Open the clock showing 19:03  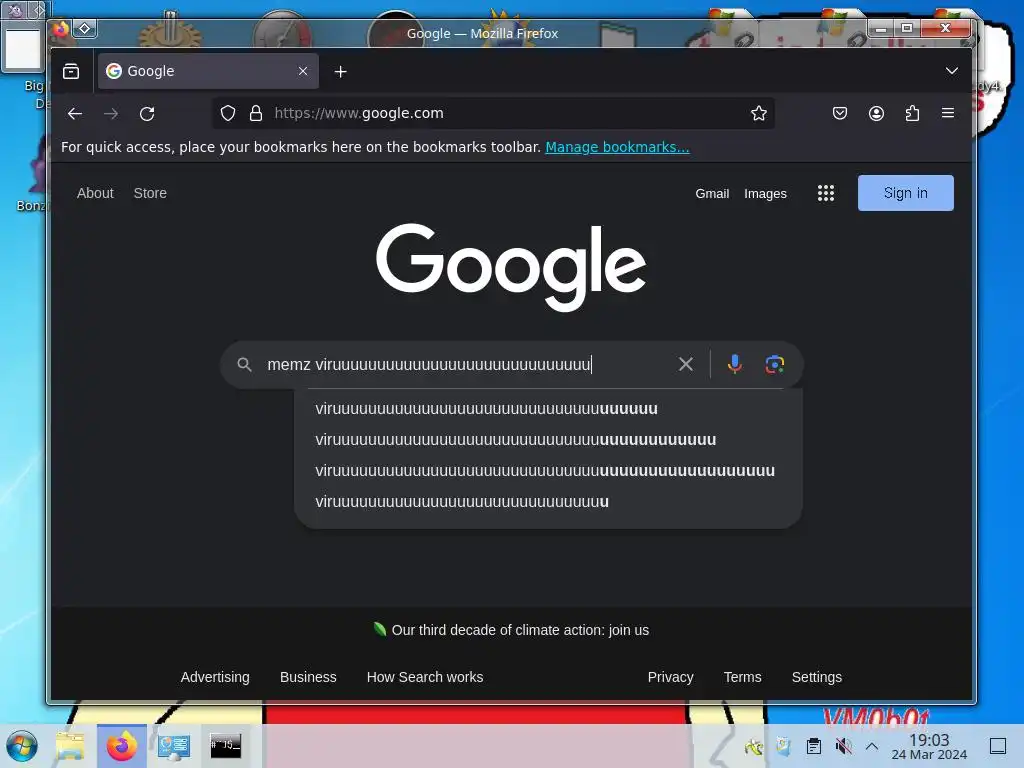(x=929, y=746)
